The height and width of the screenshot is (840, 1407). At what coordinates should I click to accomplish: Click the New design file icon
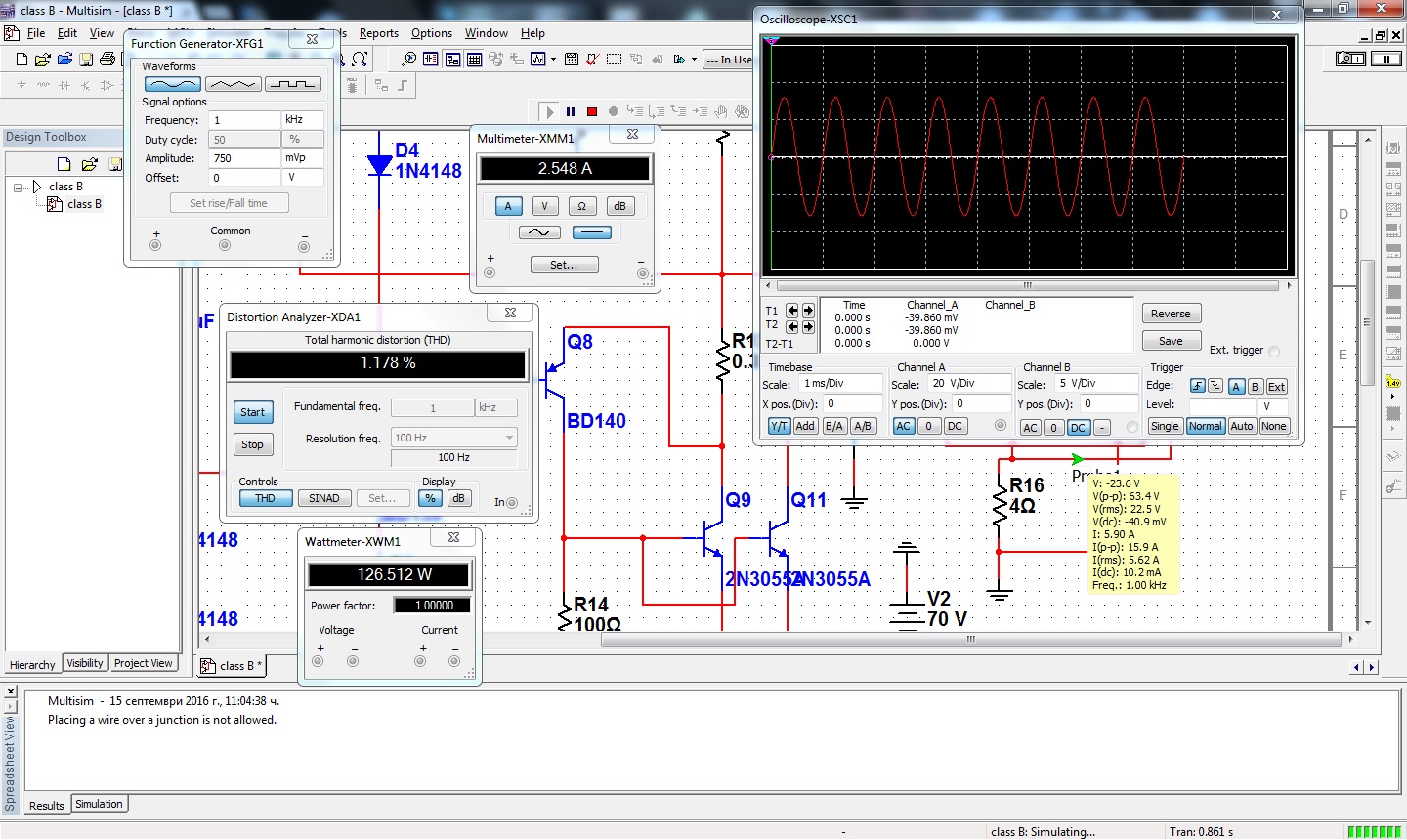pos(21,60)
